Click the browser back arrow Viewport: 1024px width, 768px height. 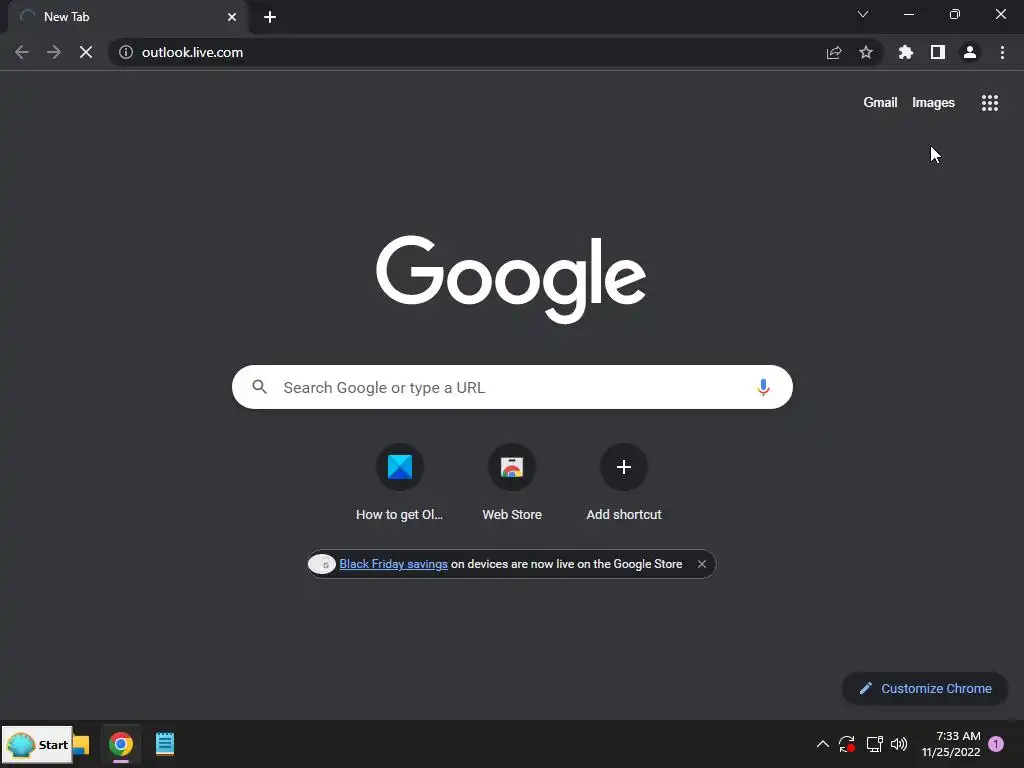[x=22, y=52]
